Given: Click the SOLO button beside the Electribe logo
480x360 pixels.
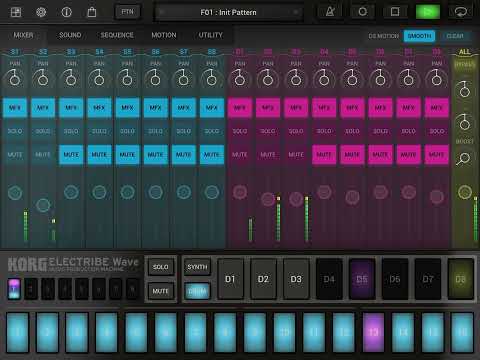Looking at the screenshot, I should point(161,267).
